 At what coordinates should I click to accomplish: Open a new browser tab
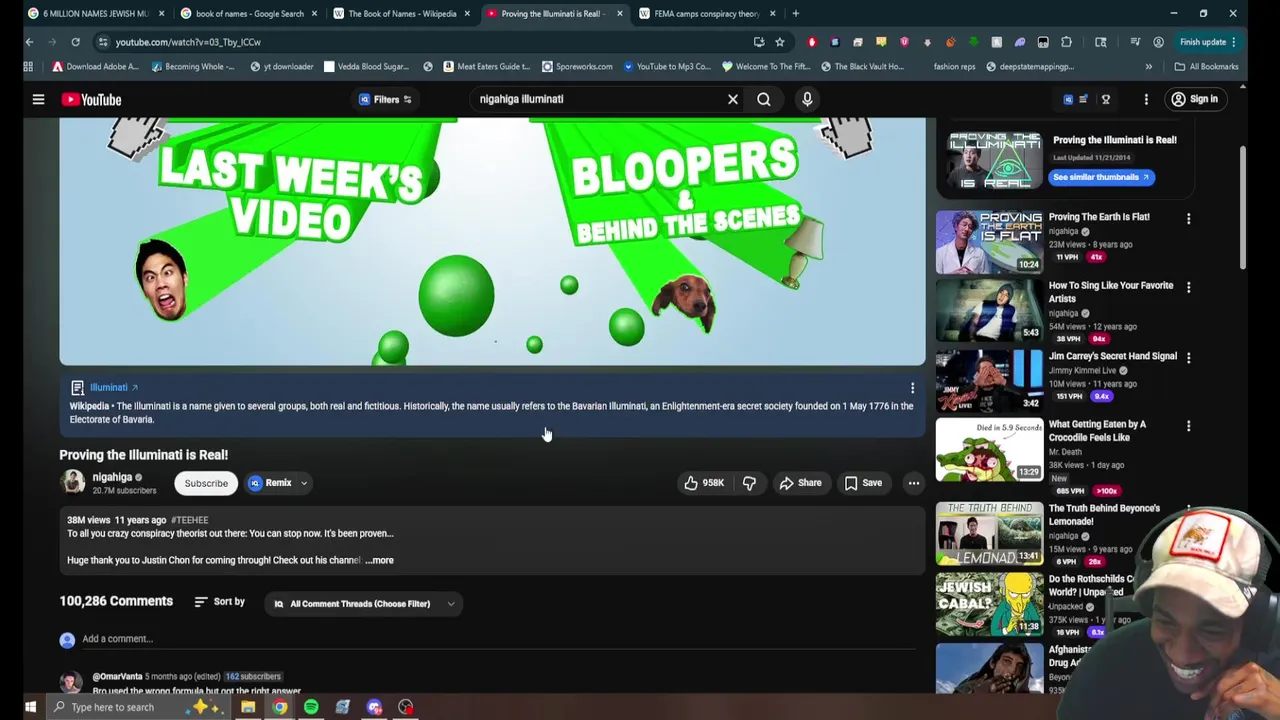795,13
